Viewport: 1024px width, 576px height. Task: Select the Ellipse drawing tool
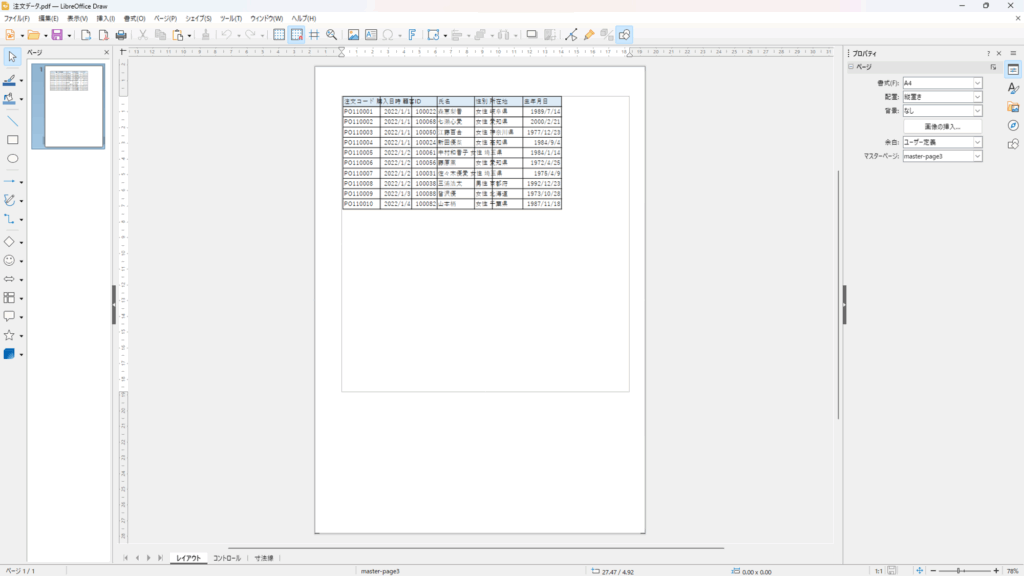13,159
